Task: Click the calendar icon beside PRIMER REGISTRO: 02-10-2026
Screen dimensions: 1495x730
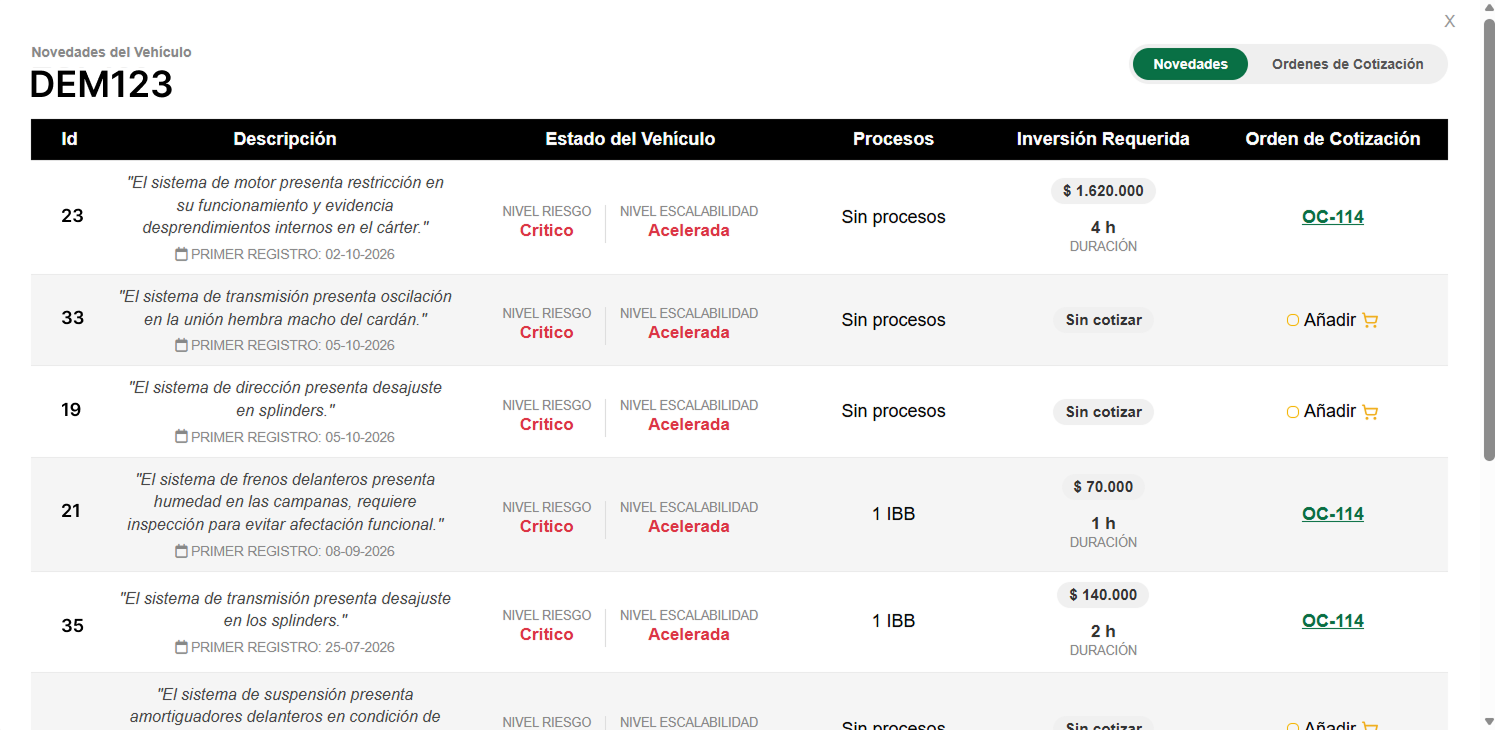Action: coord(181,254)
